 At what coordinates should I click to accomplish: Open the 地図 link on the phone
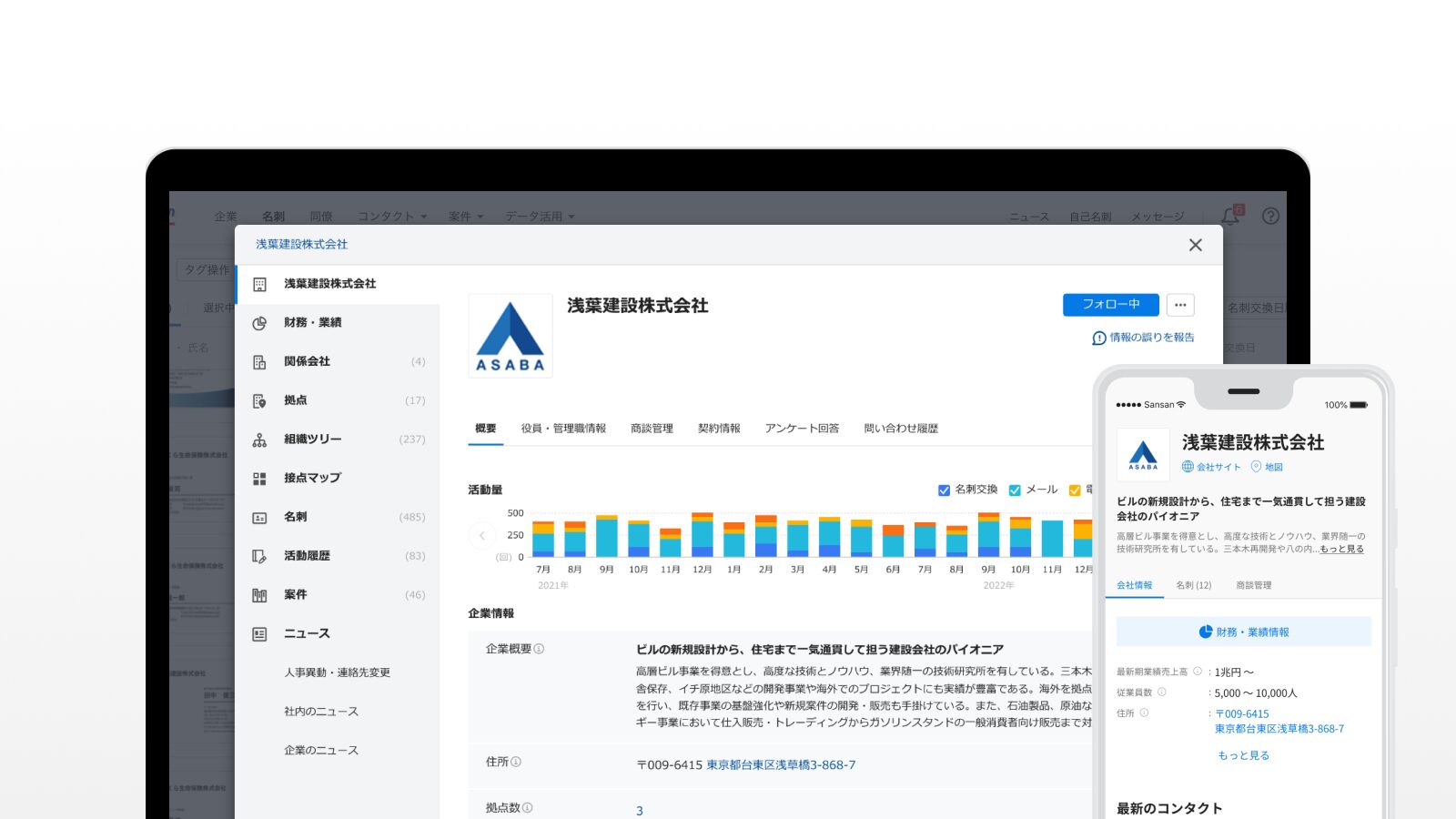pos(1267,467)
